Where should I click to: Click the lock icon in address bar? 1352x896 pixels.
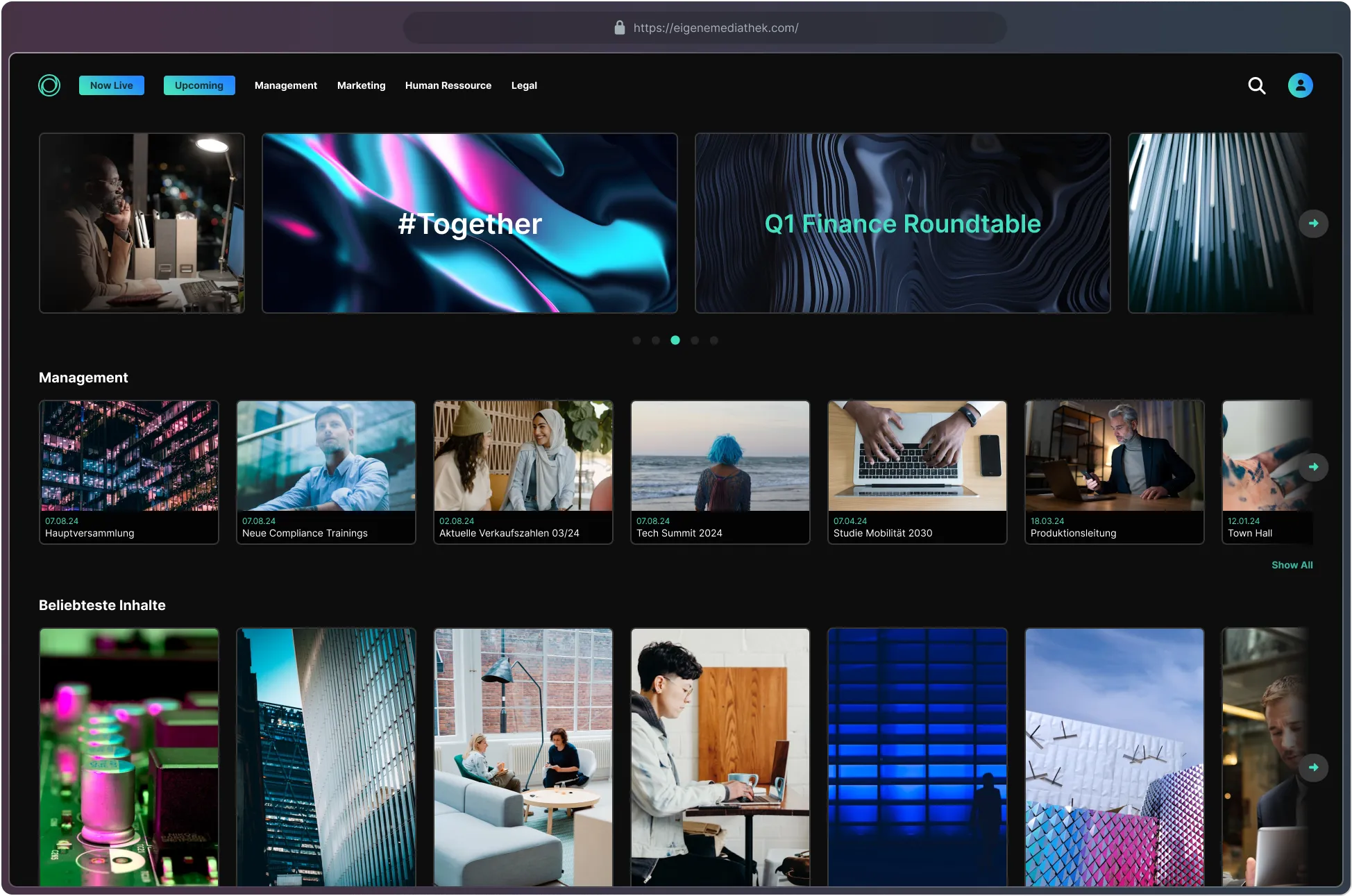620,28
